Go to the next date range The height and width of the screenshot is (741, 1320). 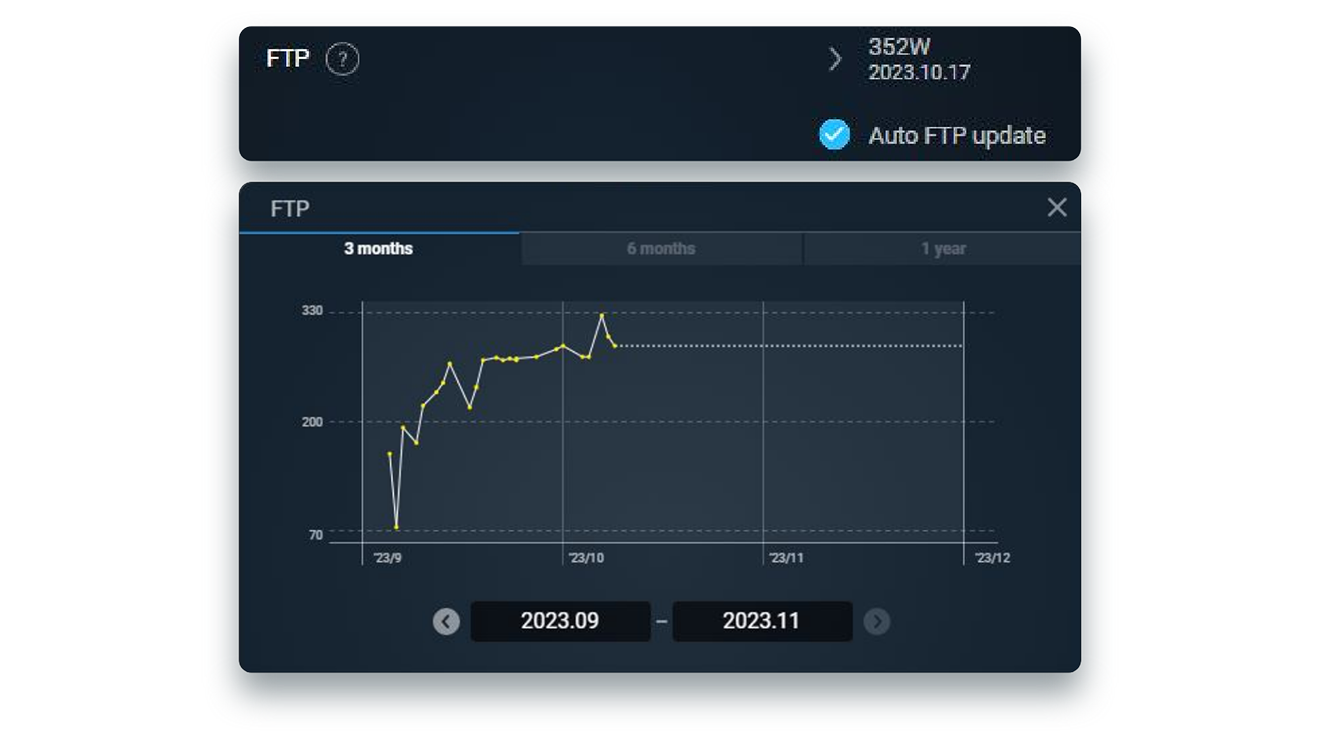[876, 621]
